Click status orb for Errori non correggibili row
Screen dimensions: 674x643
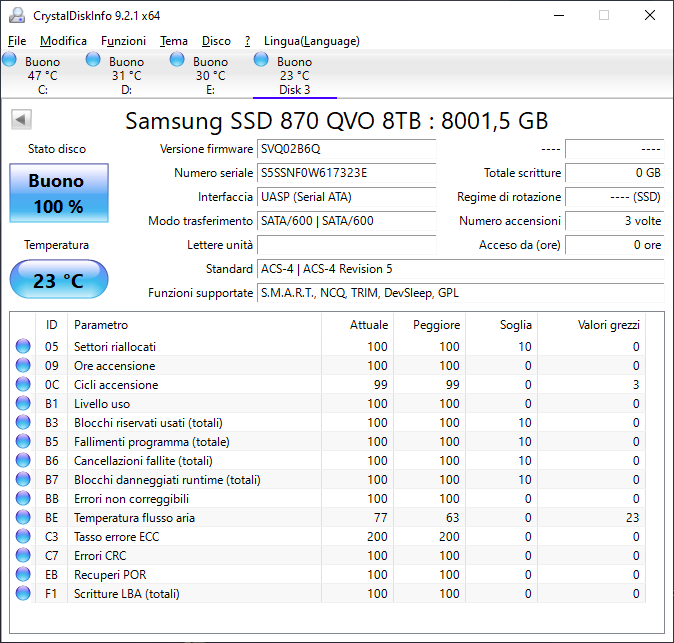tap(23, 498)
